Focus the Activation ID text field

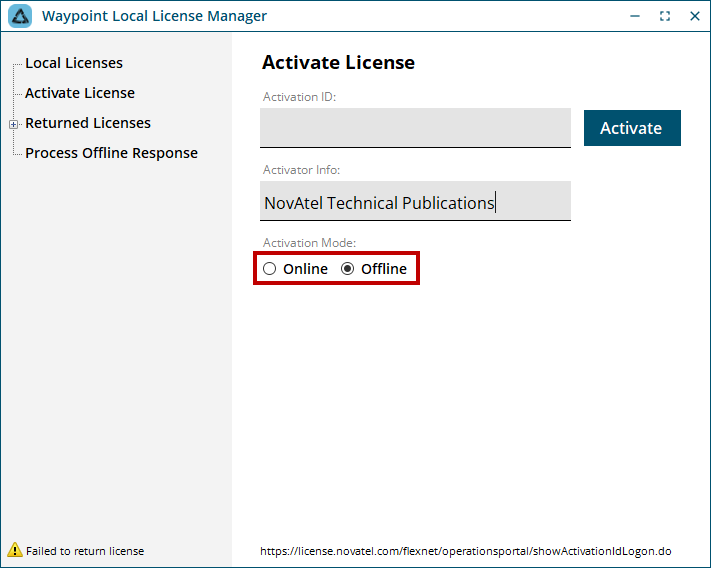click(x=415, y=128)
